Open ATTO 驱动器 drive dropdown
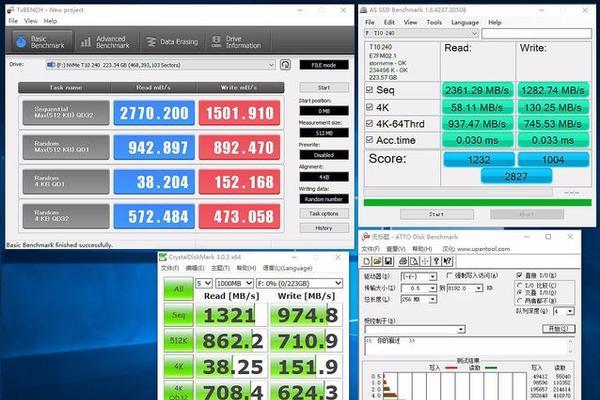 click(419, 276)
